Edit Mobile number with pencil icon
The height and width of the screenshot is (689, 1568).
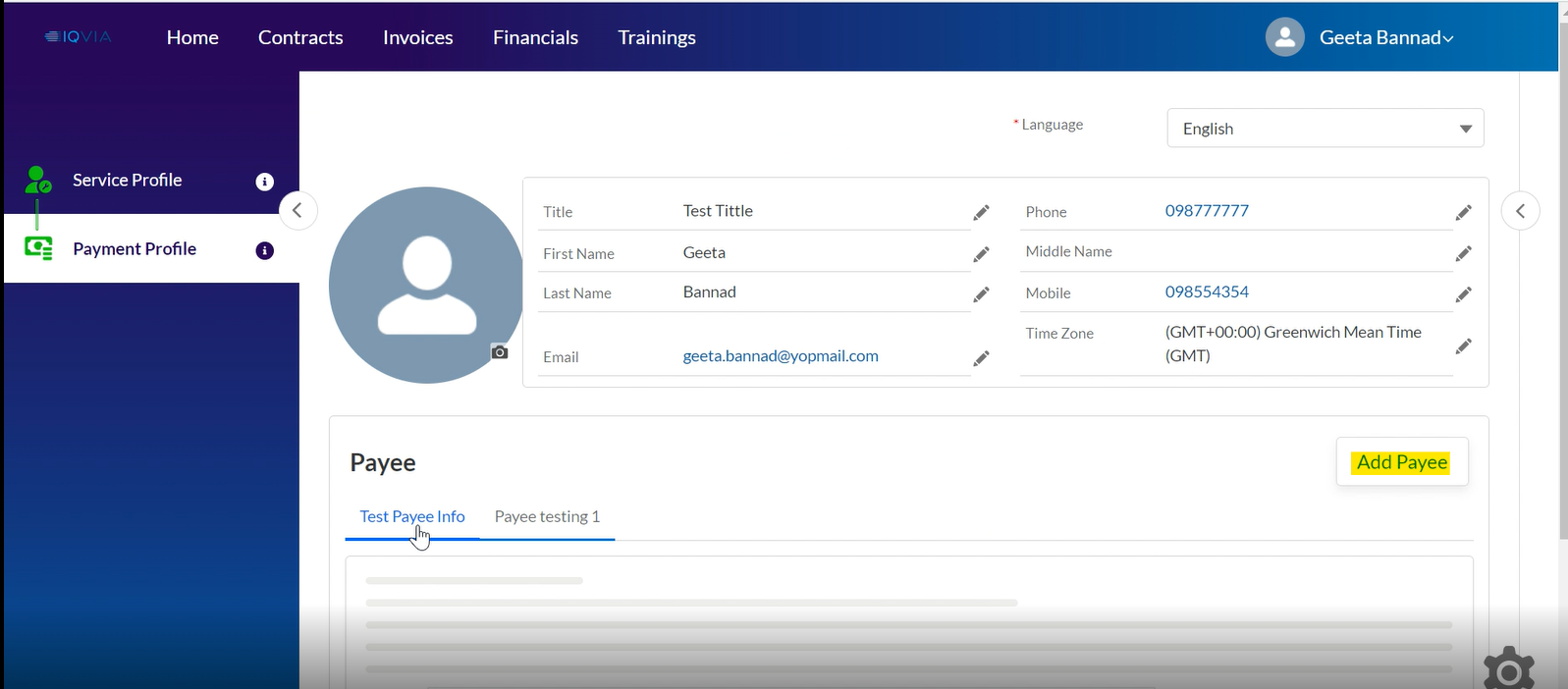tap(1463, 294)
